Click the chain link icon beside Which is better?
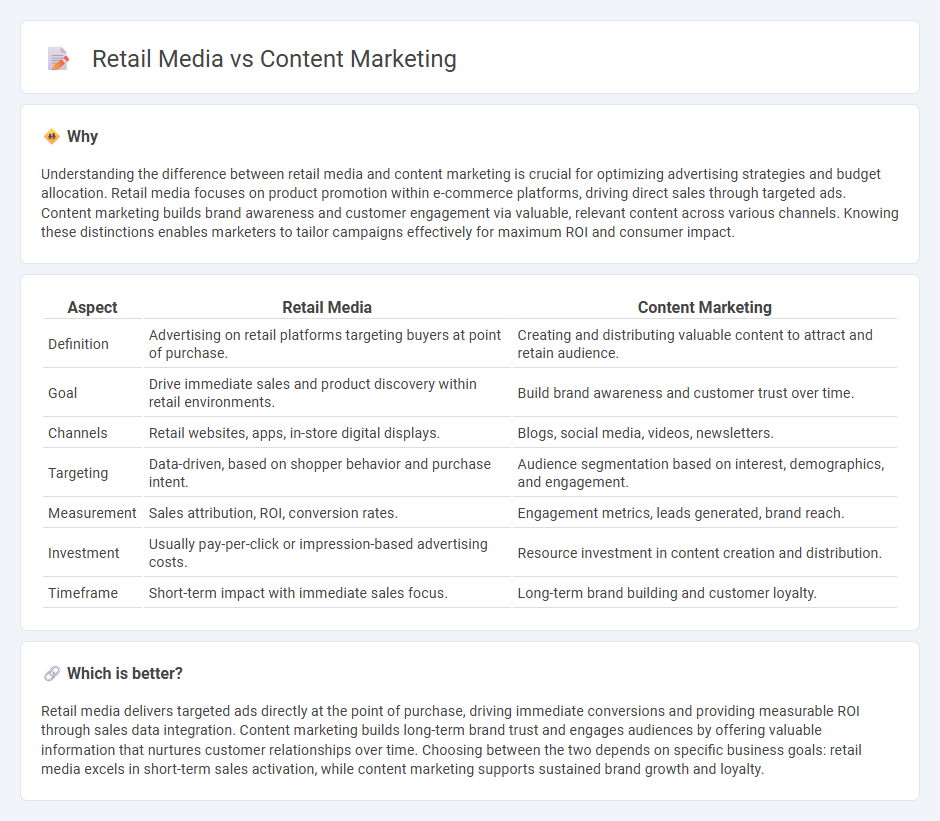The image size is (940, 821). (x=52, y=673)
